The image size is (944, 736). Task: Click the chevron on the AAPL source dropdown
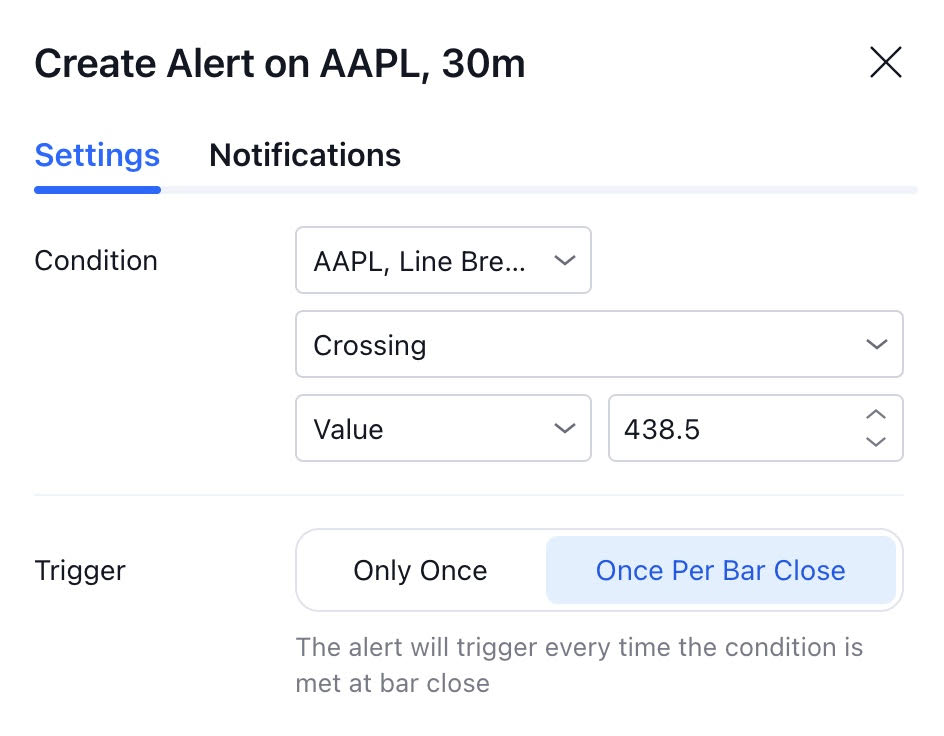[564, 261]
